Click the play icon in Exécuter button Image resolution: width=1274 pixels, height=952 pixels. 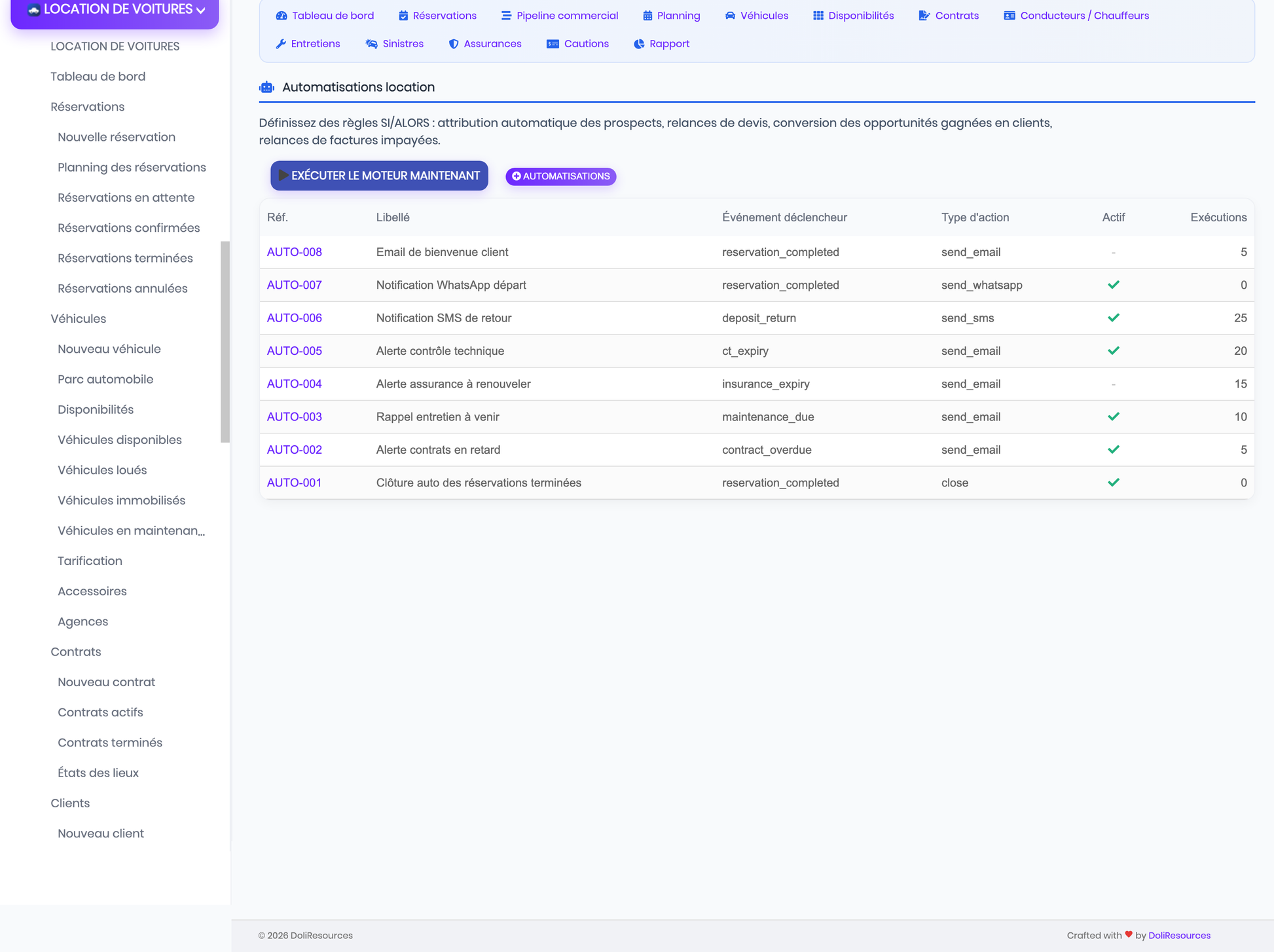pyautogui.click(x=283, y=175)
